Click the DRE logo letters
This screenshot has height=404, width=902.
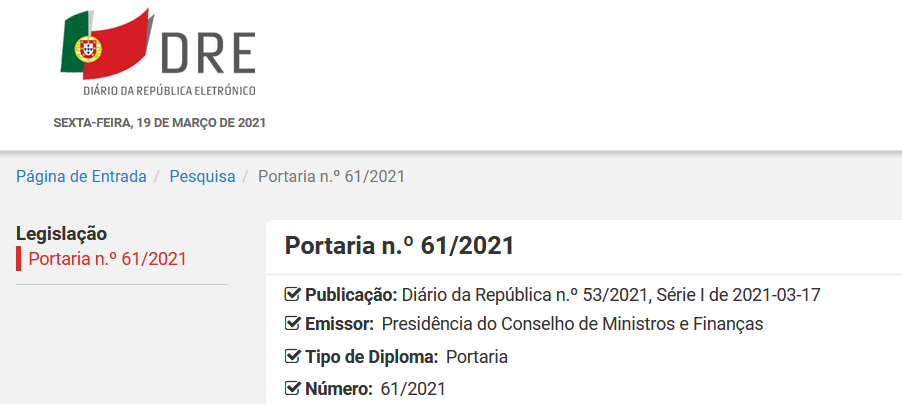[x=208, y=54]
